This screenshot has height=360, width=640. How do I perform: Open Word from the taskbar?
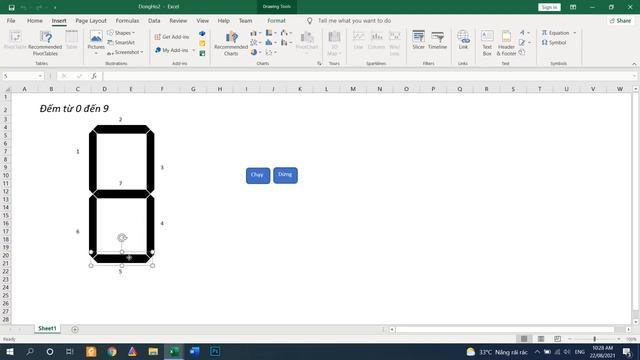pos(195,351)
